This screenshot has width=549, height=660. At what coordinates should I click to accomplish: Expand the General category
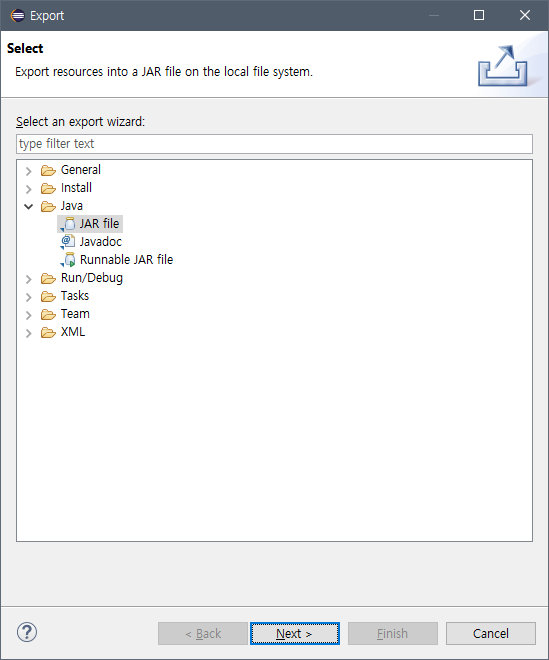point(29,171)
